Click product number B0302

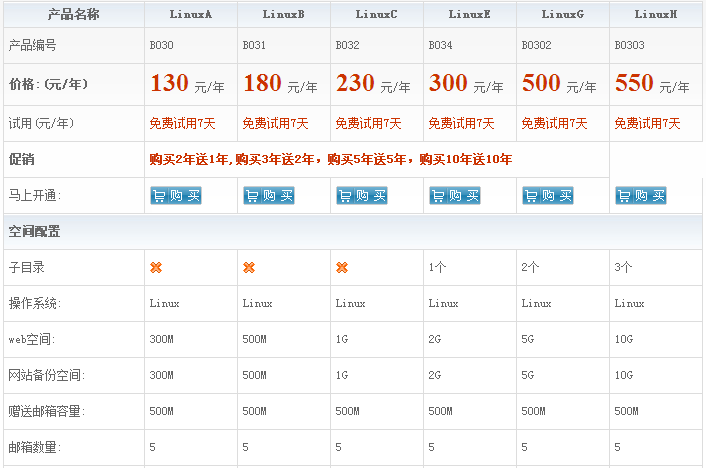[536, 45]
